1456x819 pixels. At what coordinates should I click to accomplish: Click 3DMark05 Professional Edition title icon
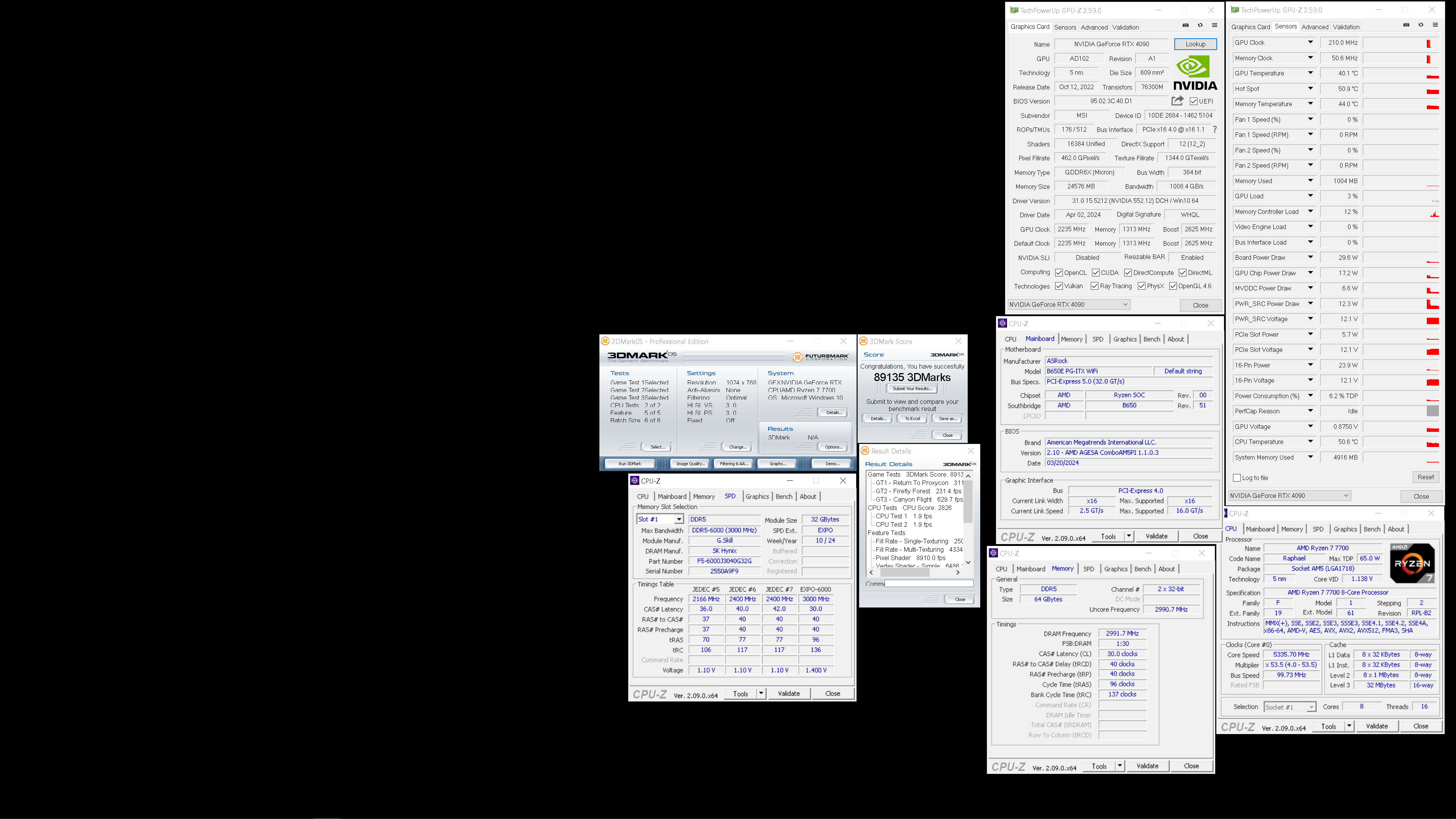605,341
